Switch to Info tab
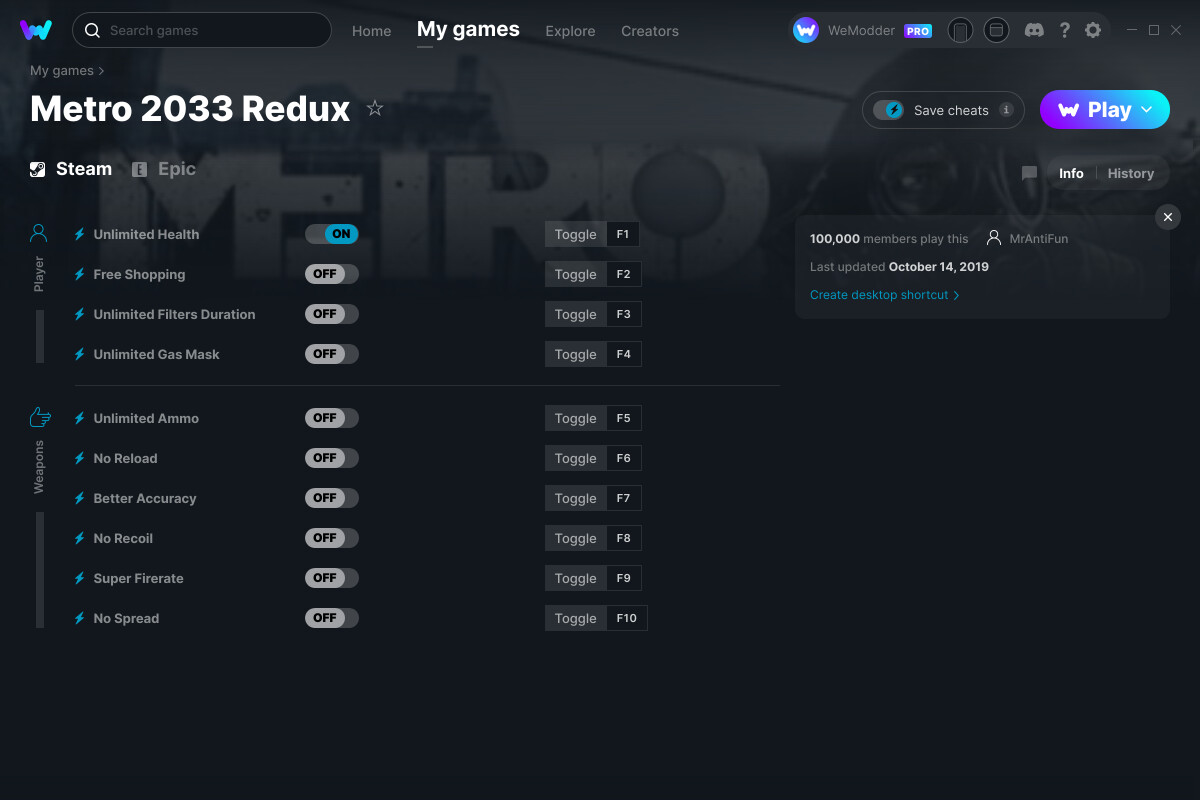1200x800 pixels. point(1071,173)
